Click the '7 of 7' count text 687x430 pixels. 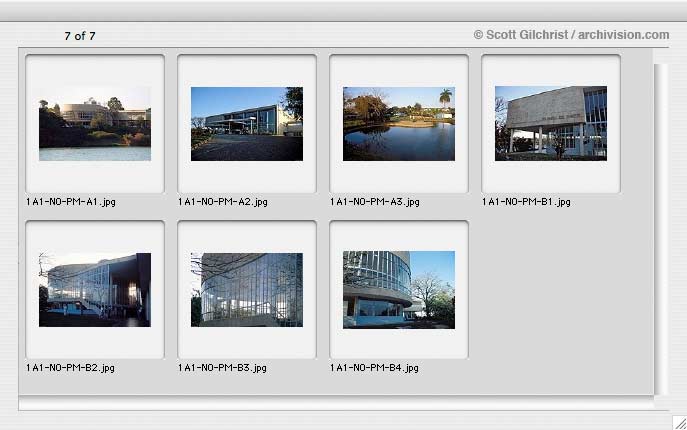[80, 36]
